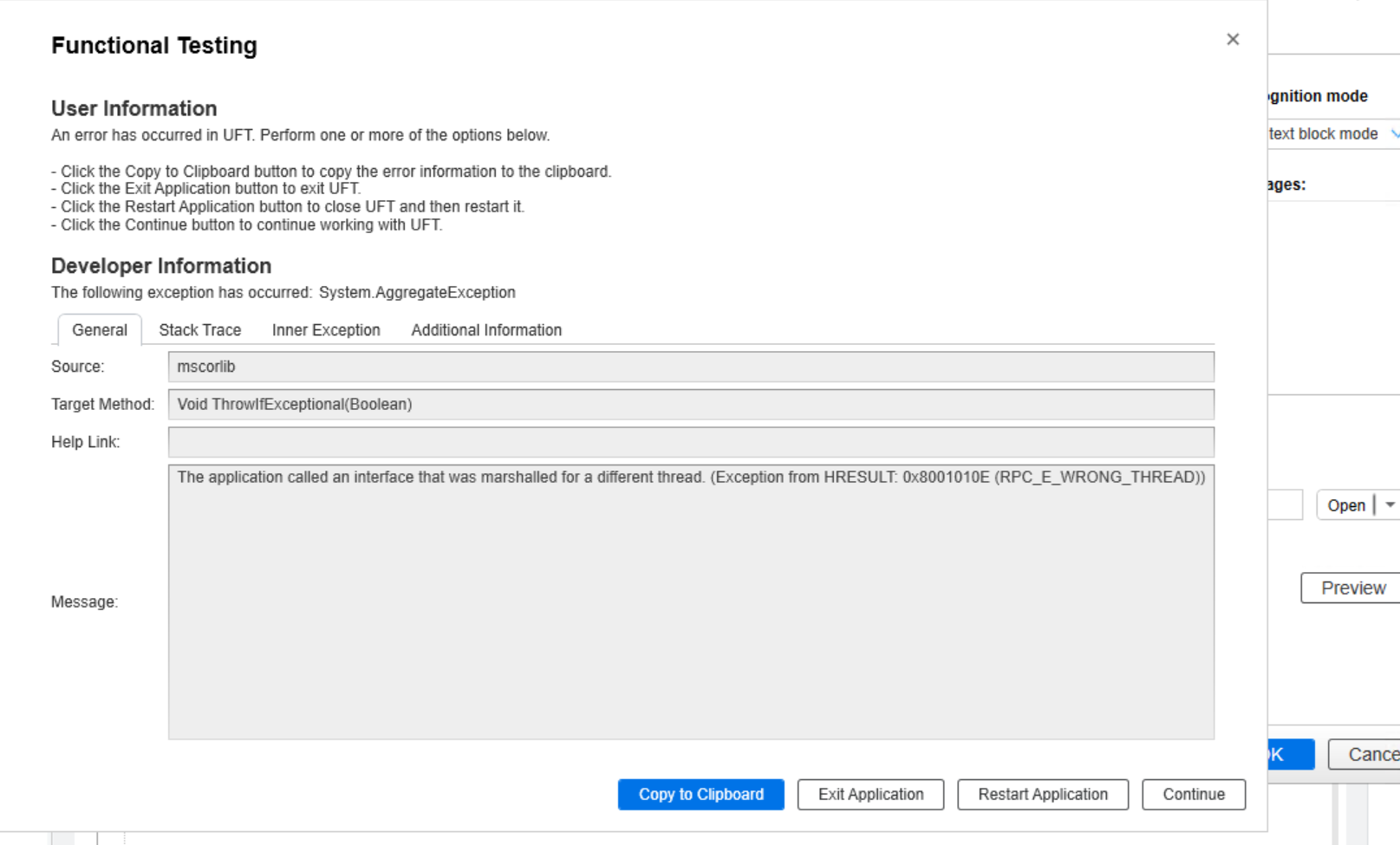Click the blue OK button in background window
This screenshot has height=845, width=1400.
[x=1291, y=754]
